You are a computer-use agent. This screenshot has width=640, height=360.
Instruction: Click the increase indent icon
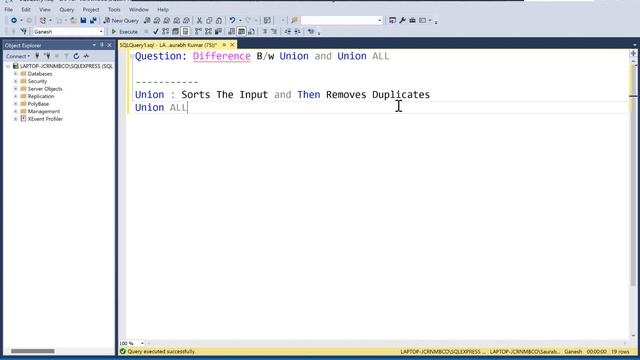point(298,31)
